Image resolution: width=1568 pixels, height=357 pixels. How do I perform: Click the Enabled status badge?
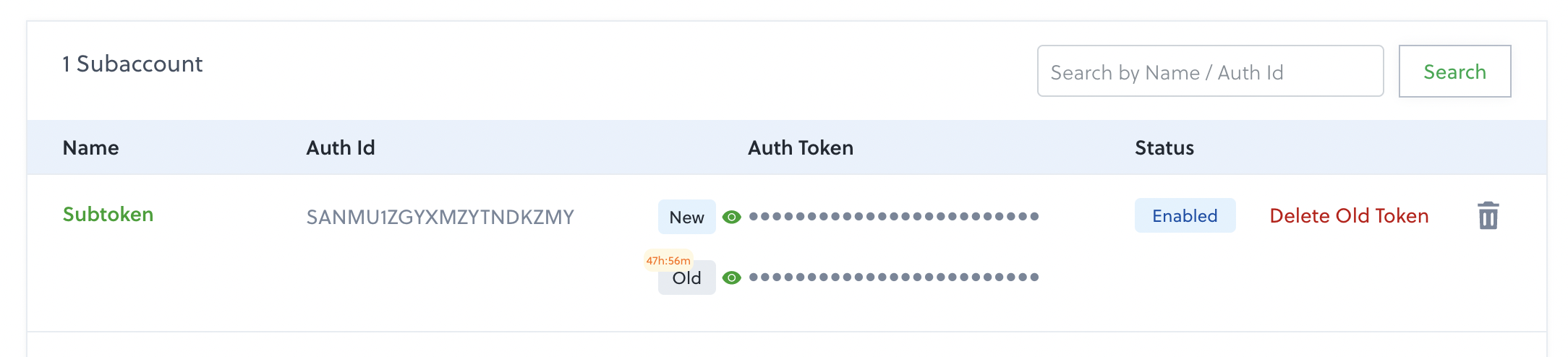point(1185,215)
